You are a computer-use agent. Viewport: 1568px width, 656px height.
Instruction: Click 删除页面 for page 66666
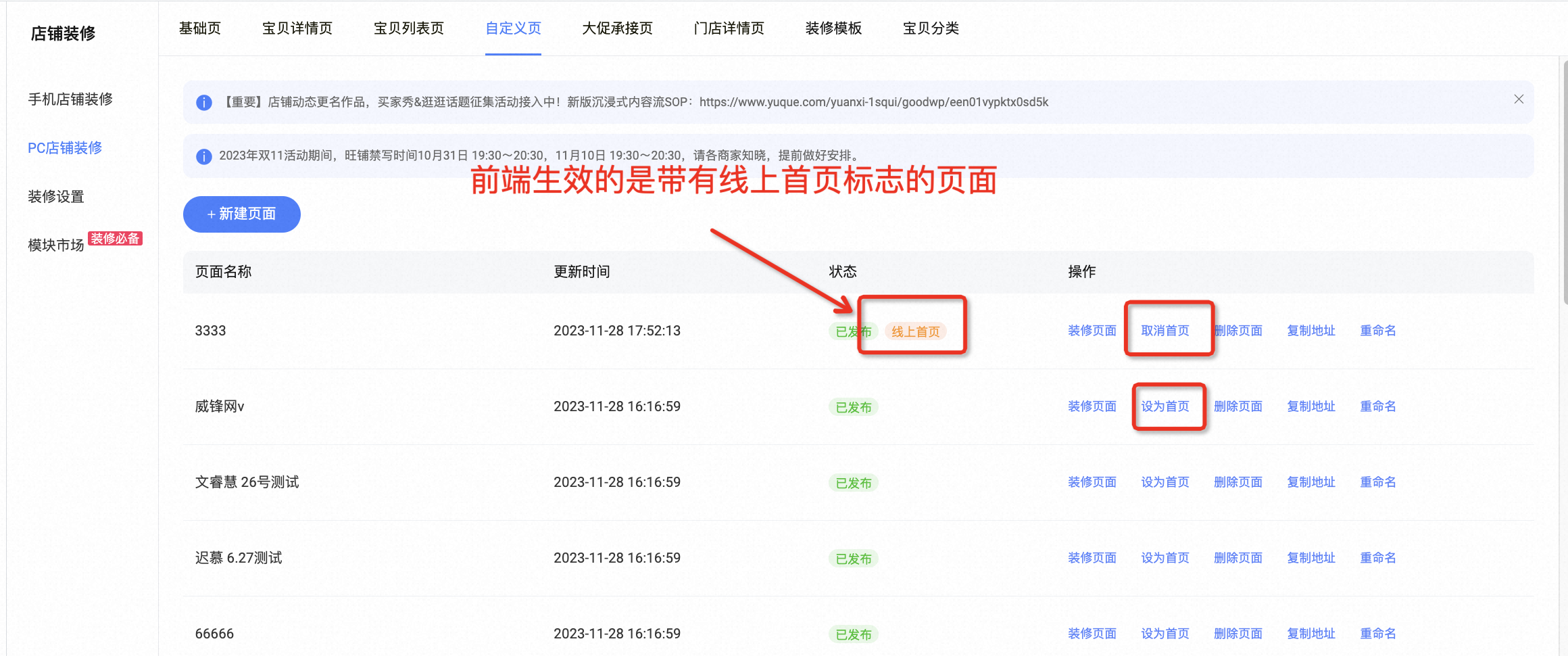click(x=1238, y=634)
